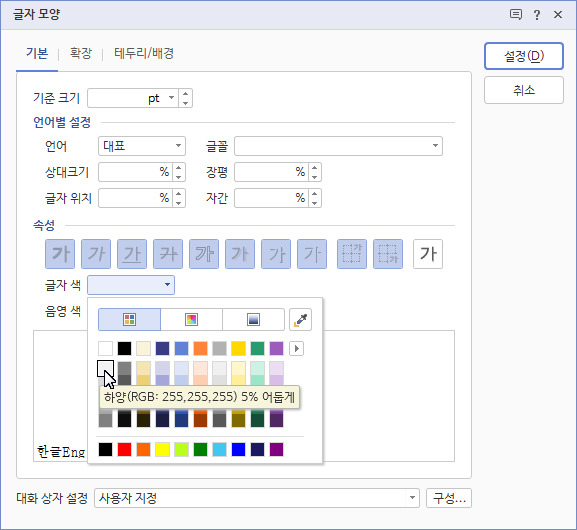
Task: Open the 기본 tab
Action: (x=37, y=53)
